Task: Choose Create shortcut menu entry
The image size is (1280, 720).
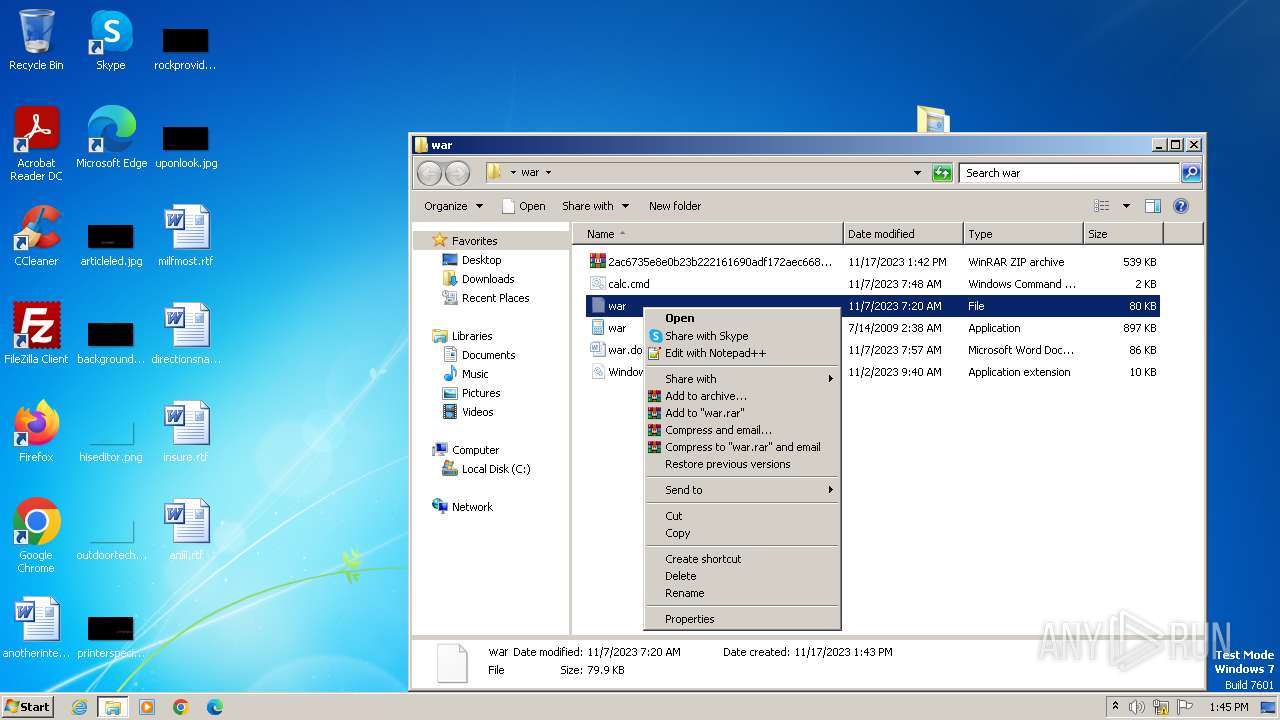Action: 741,559
